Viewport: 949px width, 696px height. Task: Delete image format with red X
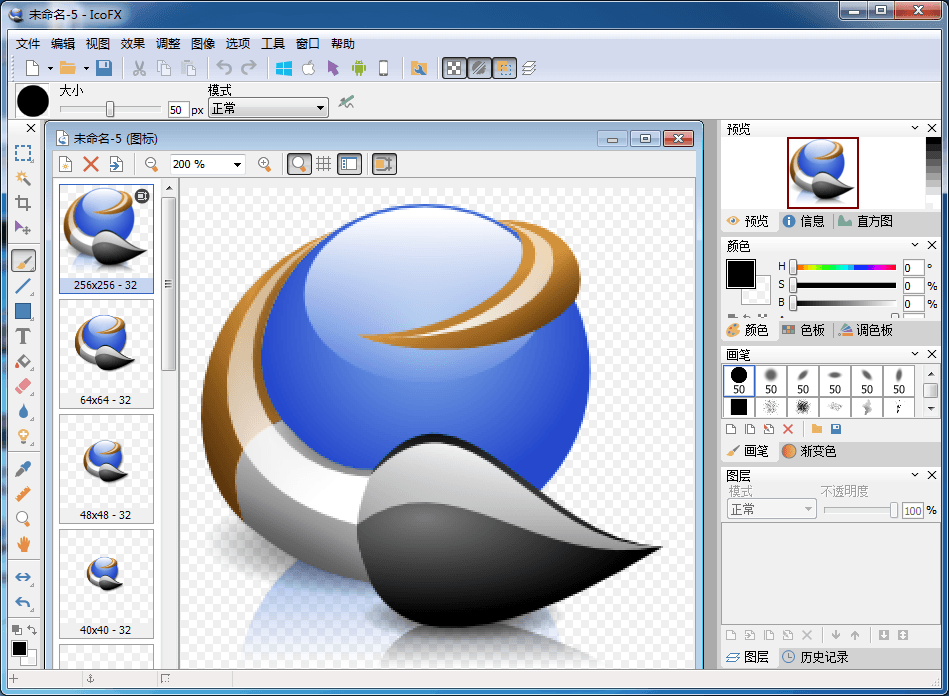[91, 164]
